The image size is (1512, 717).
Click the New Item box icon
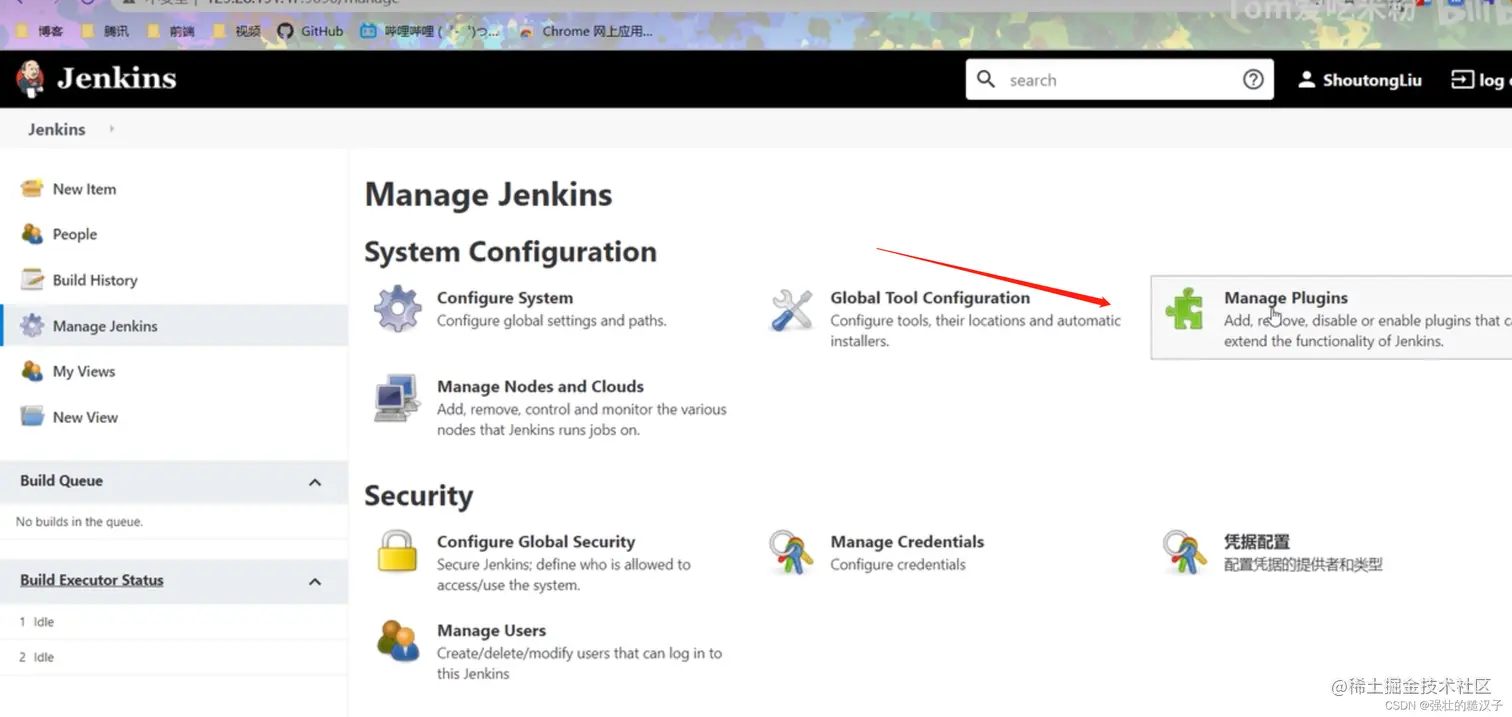[x=32, y=188]
